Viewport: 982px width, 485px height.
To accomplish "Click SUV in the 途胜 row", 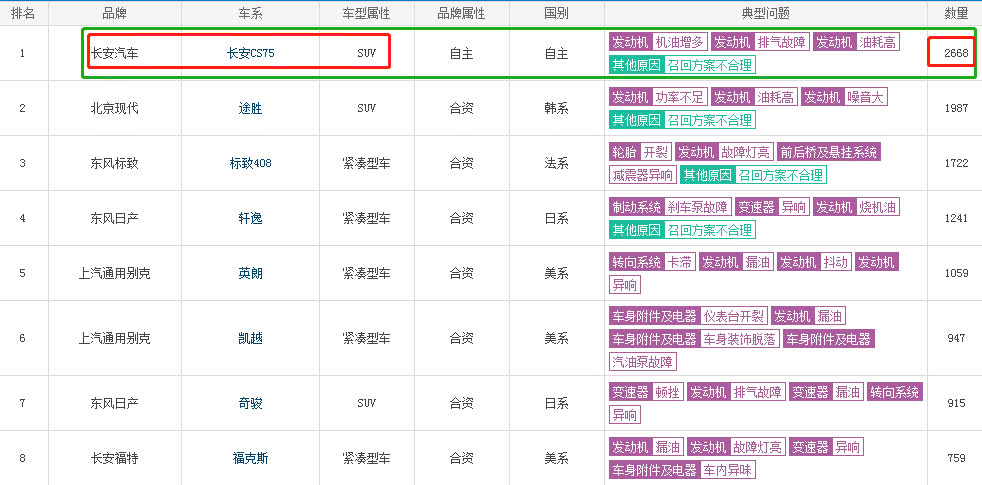I will [x=366, y=108].
